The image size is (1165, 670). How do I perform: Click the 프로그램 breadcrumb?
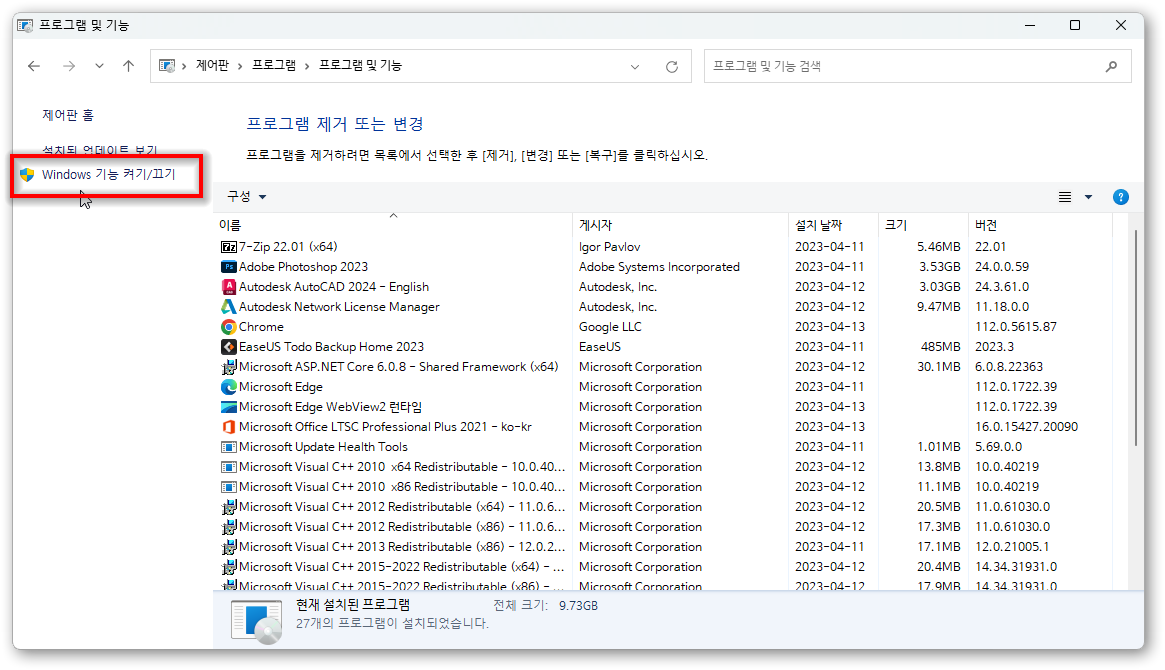coord(273,65)
